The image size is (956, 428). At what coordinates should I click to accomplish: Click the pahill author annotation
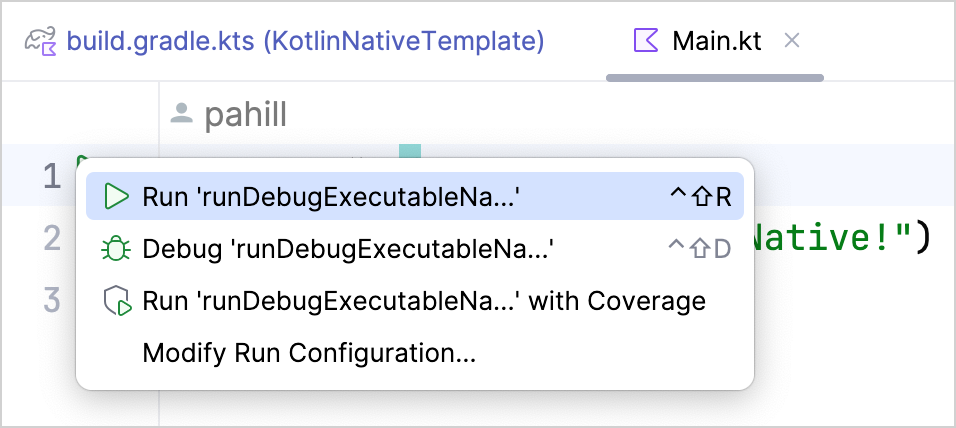(x=245, y=115)
